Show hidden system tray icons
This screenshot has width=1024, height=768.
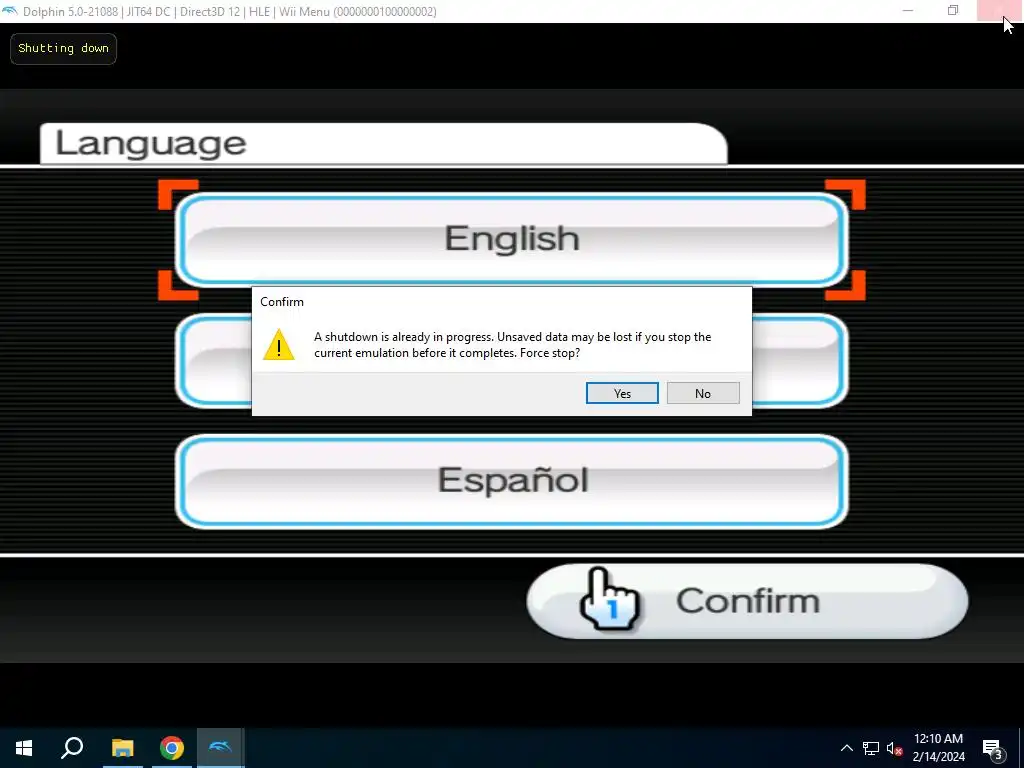846,748
